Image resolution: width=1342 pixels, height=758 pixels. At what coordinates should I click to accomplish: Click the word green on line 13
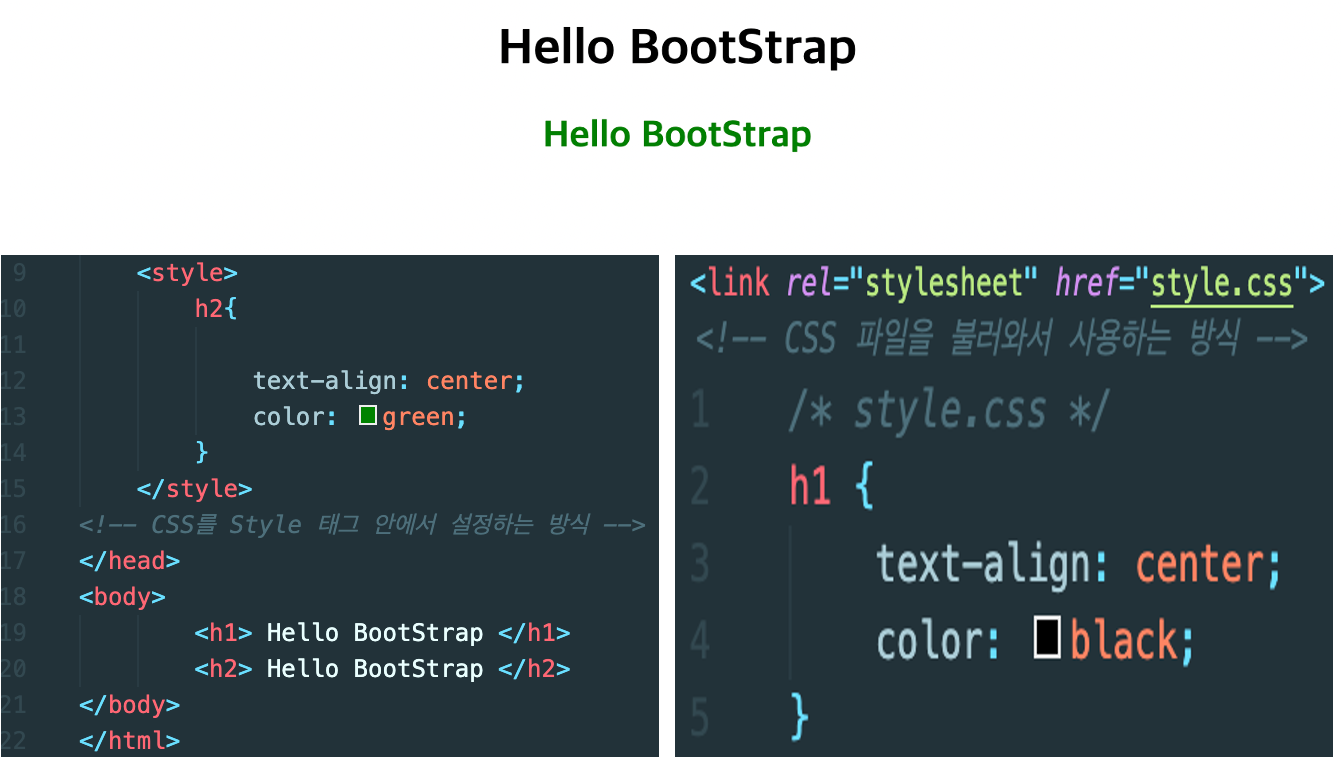[418, 417]
